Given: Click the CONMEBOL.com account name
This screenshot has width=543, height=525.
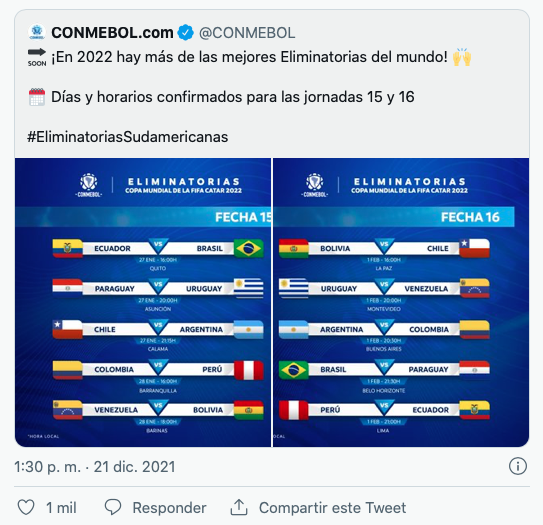Looking at the screenshot, I should 112,33.
